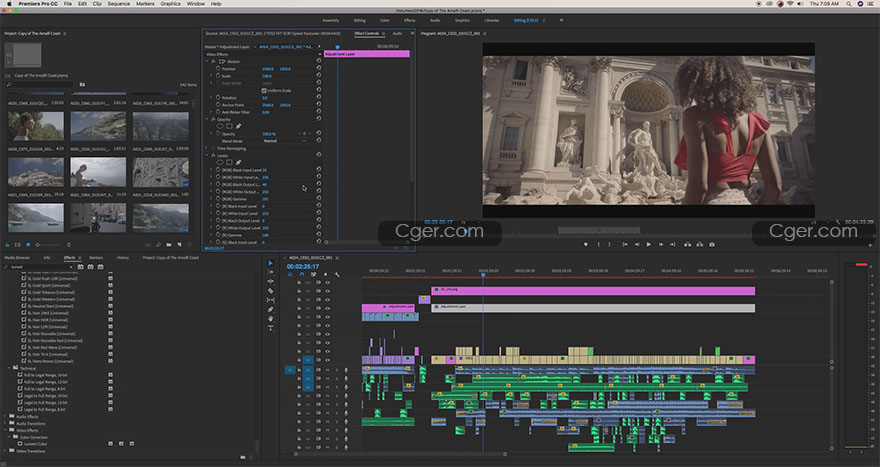
Task: Play the sequence in Program monitor
Action: 649,245
